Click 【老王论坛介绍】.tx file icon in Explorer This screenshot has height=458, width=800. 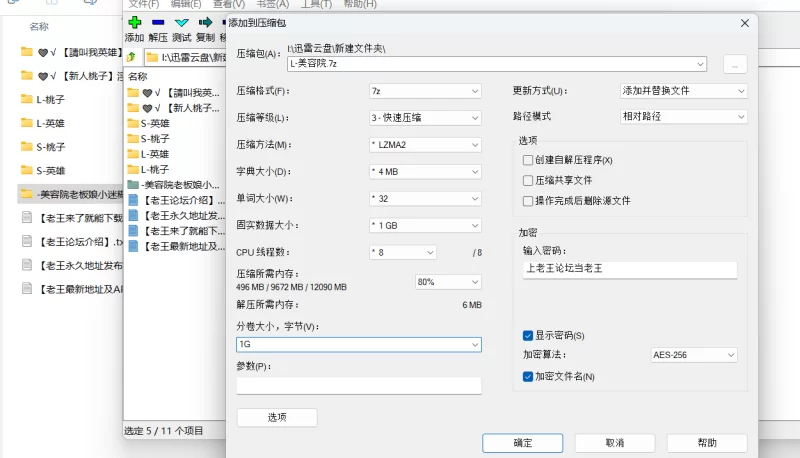click(x=27, y=241)
